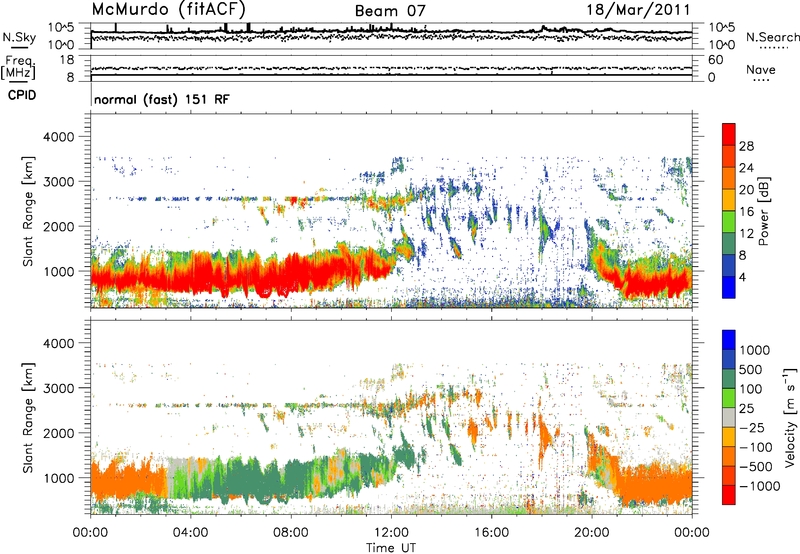Pick the orange Velocity segment between -500 and -100
The image size is (800, 554).
click(x=729, y=456)
